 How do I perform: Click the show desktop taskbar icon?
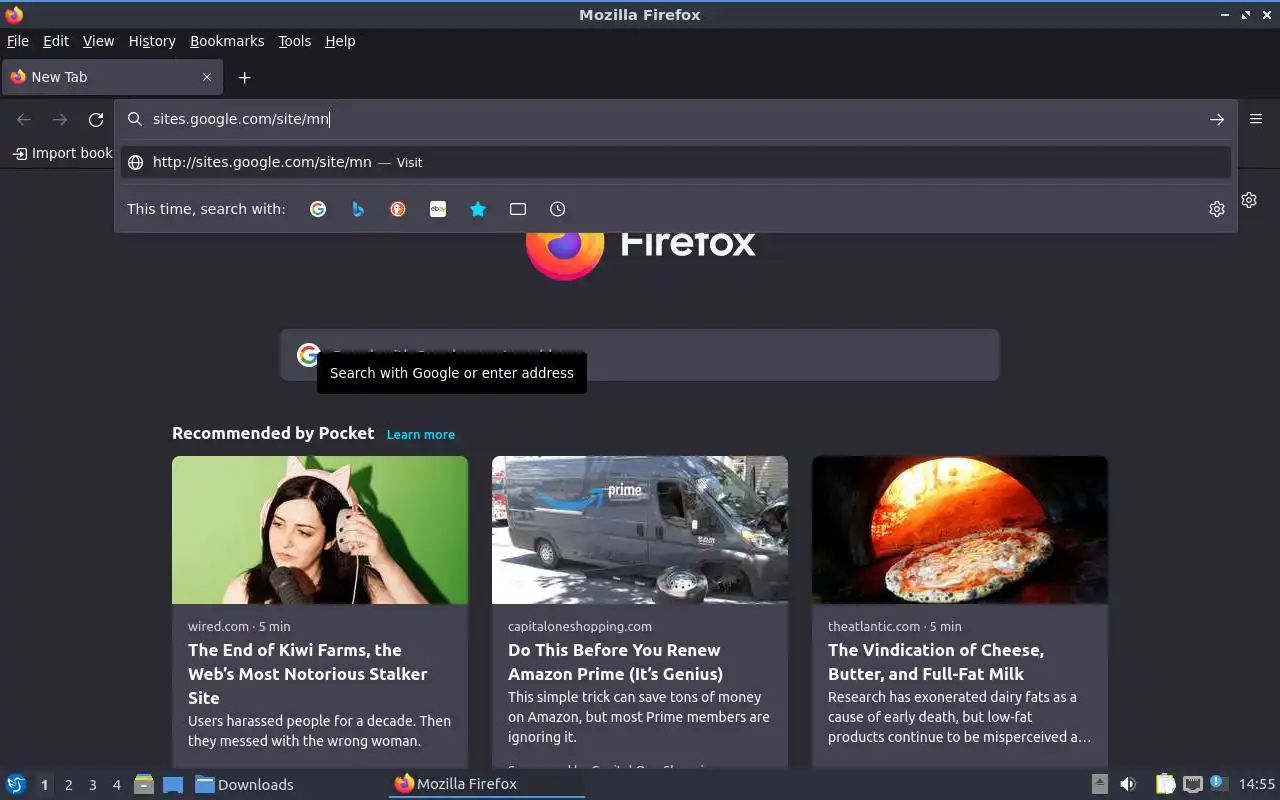(172, 784)
